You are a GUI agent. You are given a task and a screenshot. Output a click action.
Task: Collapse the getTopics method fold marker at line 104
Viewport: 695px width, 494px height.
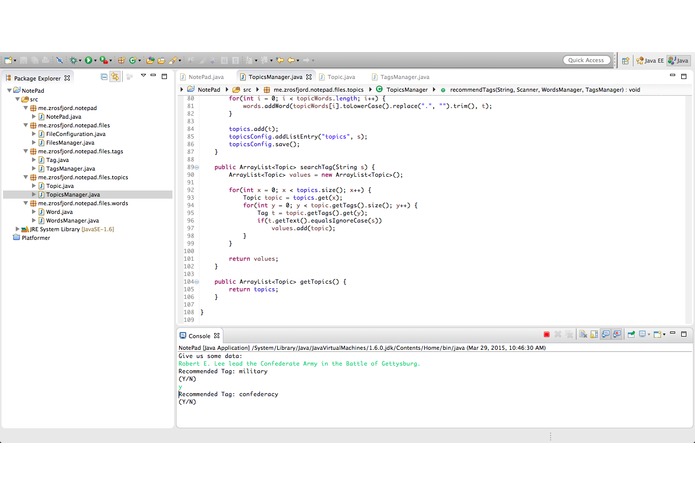click(x=197, y=282)
